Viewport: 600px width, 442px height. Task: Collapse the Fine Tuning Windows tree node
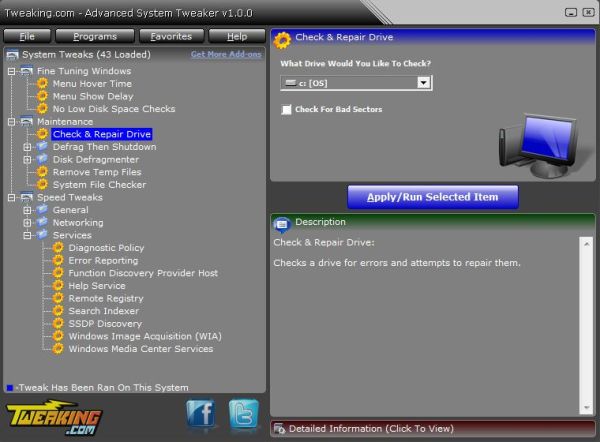point(11,71)
